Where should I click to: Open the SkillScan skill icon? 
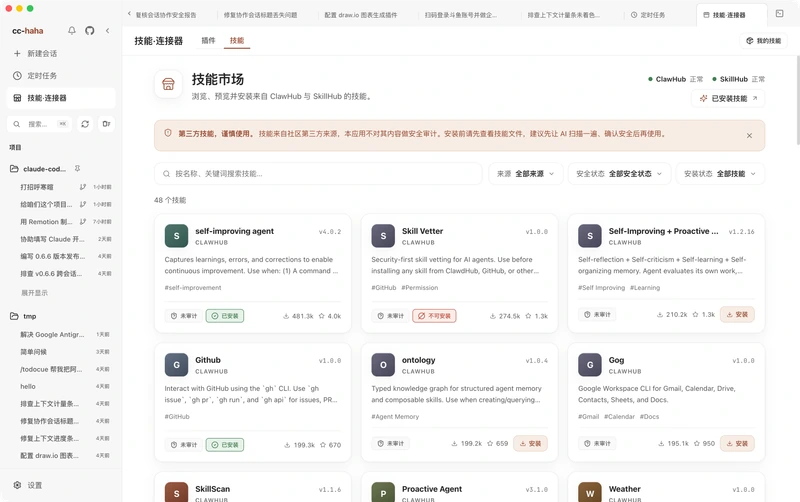click(177, 492)
